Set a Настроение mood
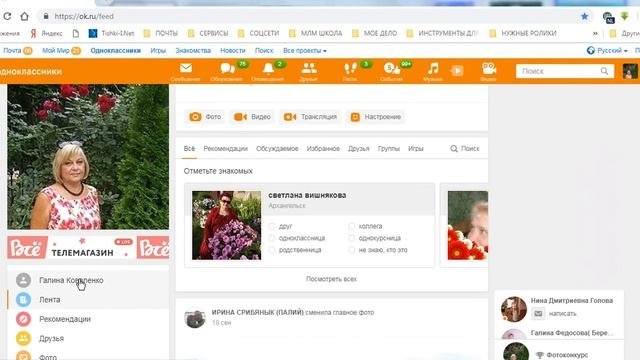 coord(376,117)
